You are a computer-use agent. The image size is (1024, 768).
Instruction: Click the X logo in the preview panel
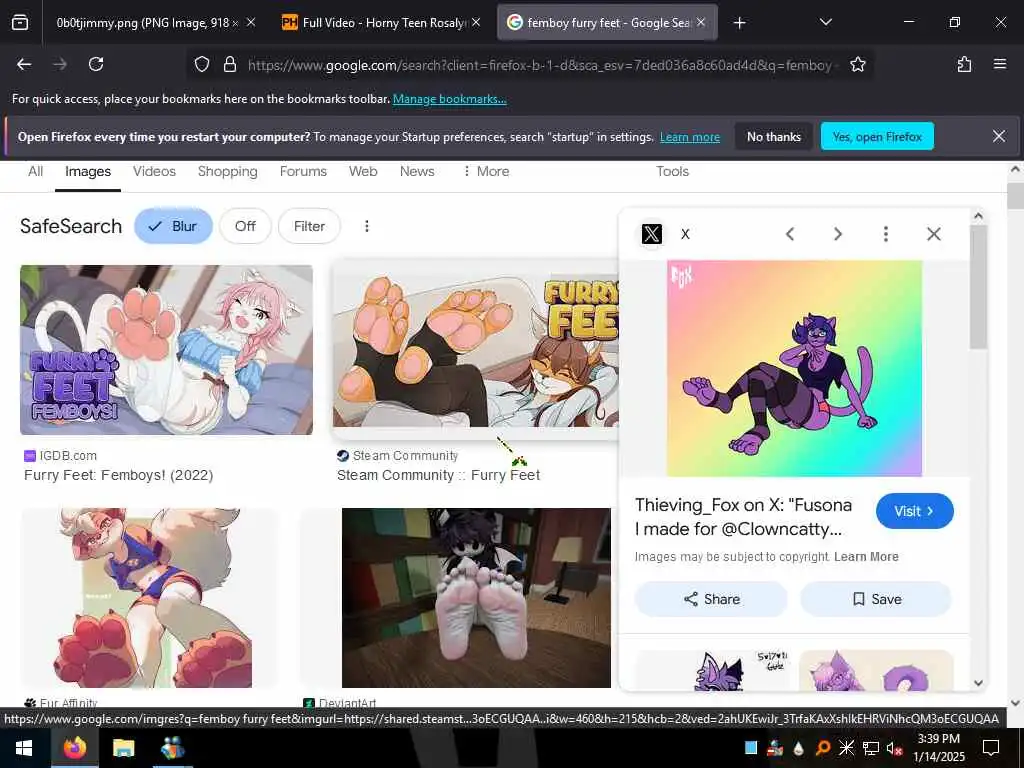pyautogui.click(x=651, y=234)
